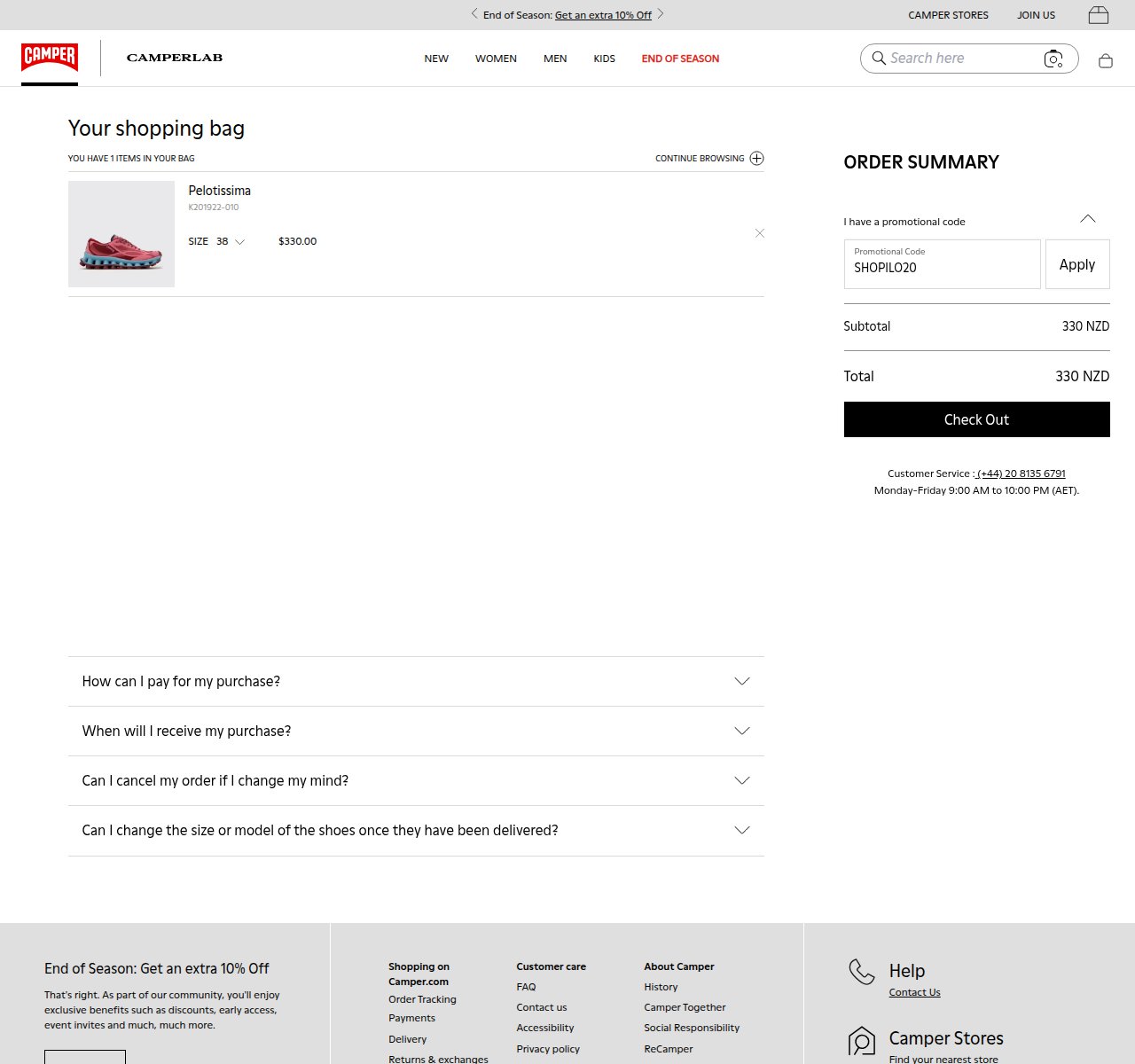Open footer FAQ link
The image size is (1135, 1064).
coord(526,987)
